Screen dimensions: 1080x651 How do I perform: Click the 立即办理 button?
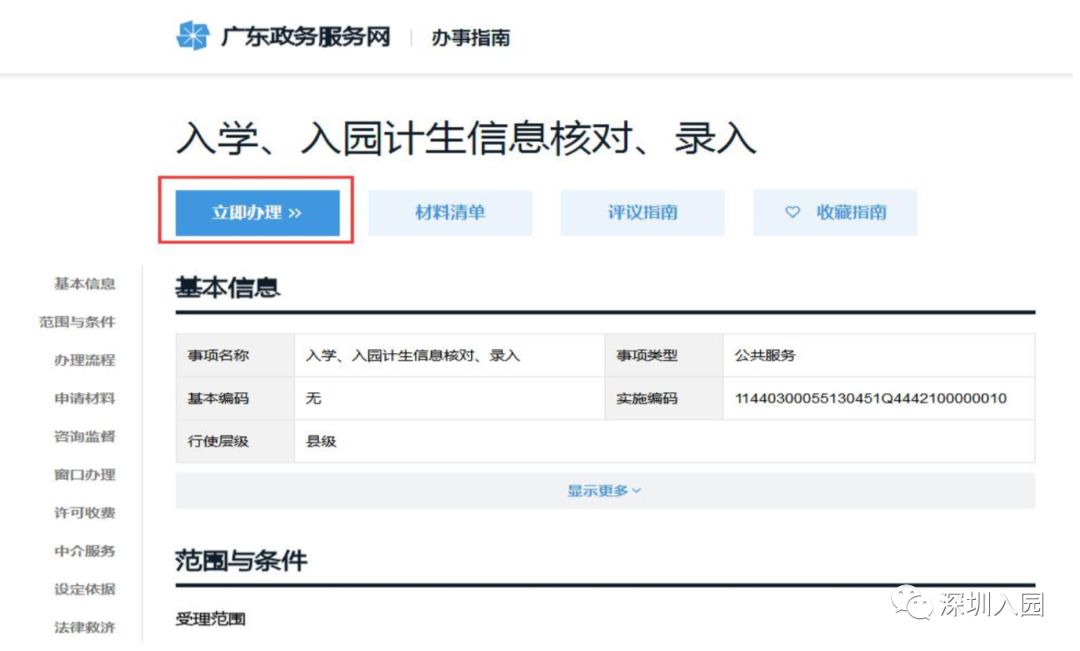(x=257, y=212)
